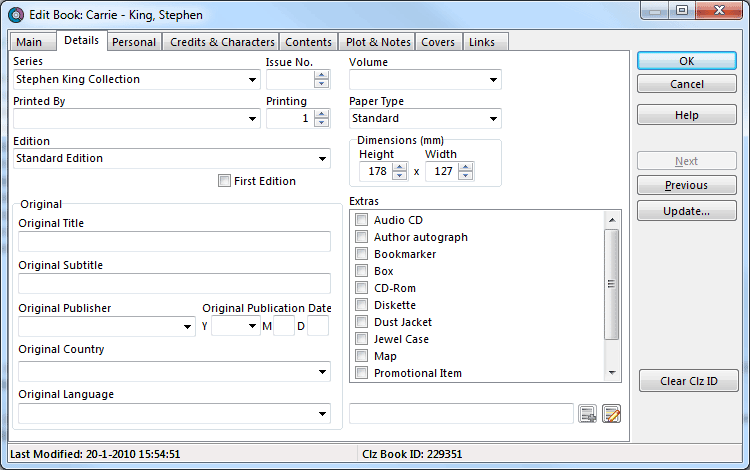Switch to the Credits & Characters tab

(x=222, y=42)
